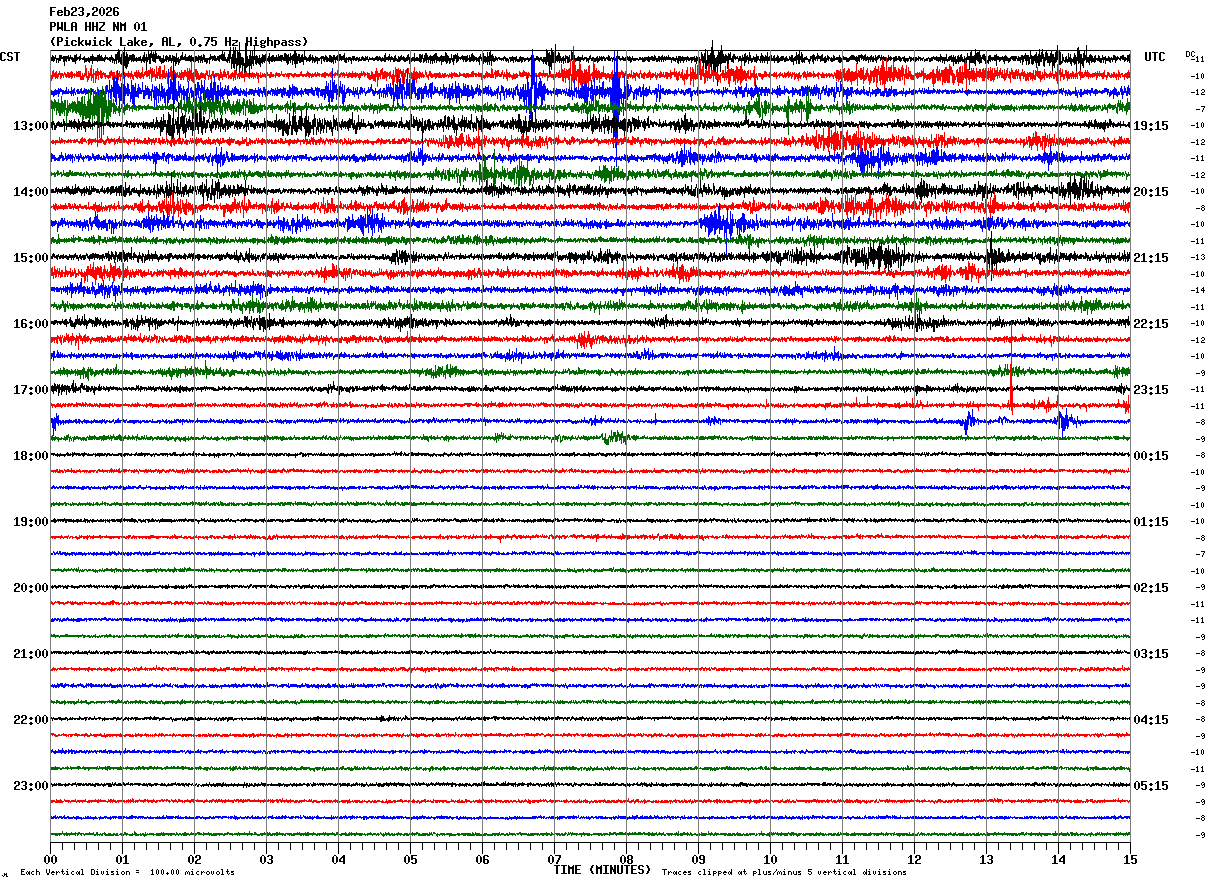Viewport: 1210px width, 886px height.
Task: Click minute tick label 01 on bottom axis
Action: [x=122, y=859]
